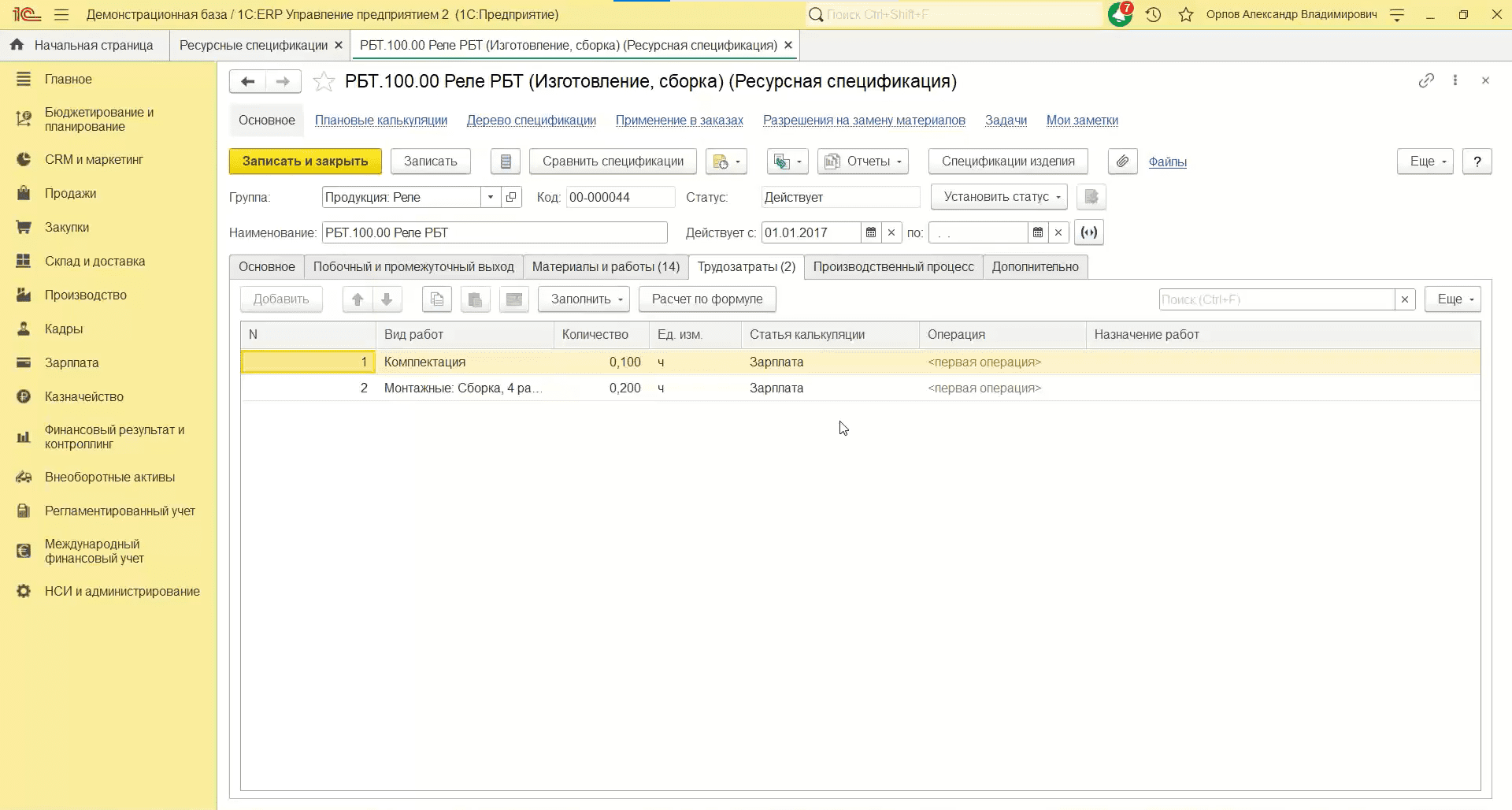Add specification to favorites star

click(324, 81)
